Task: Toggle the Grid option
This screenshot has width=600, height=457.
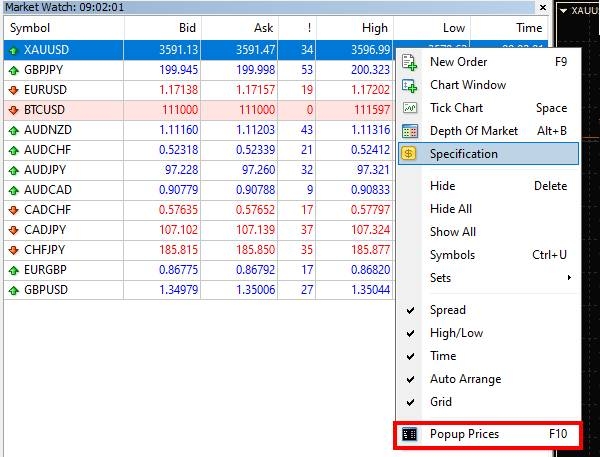Action: tap(440, 402)
